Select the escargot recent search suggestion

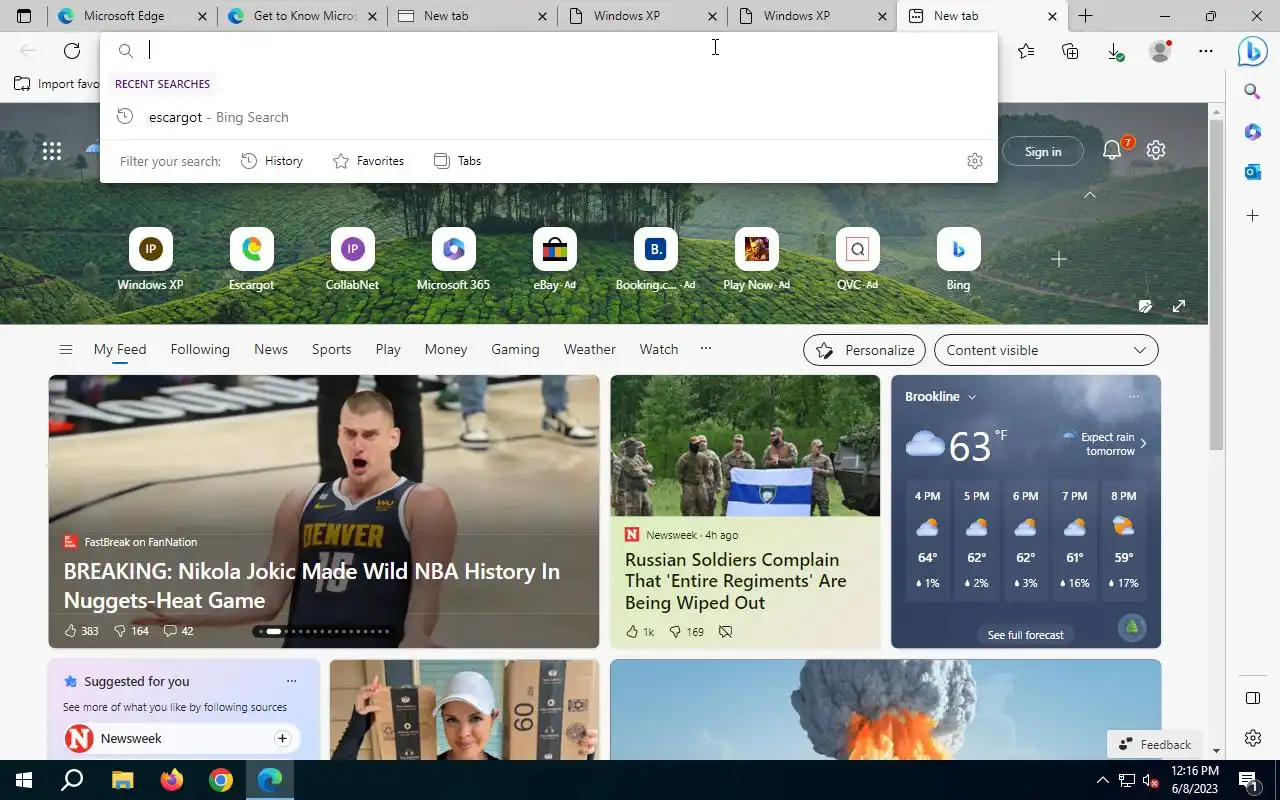548,117
